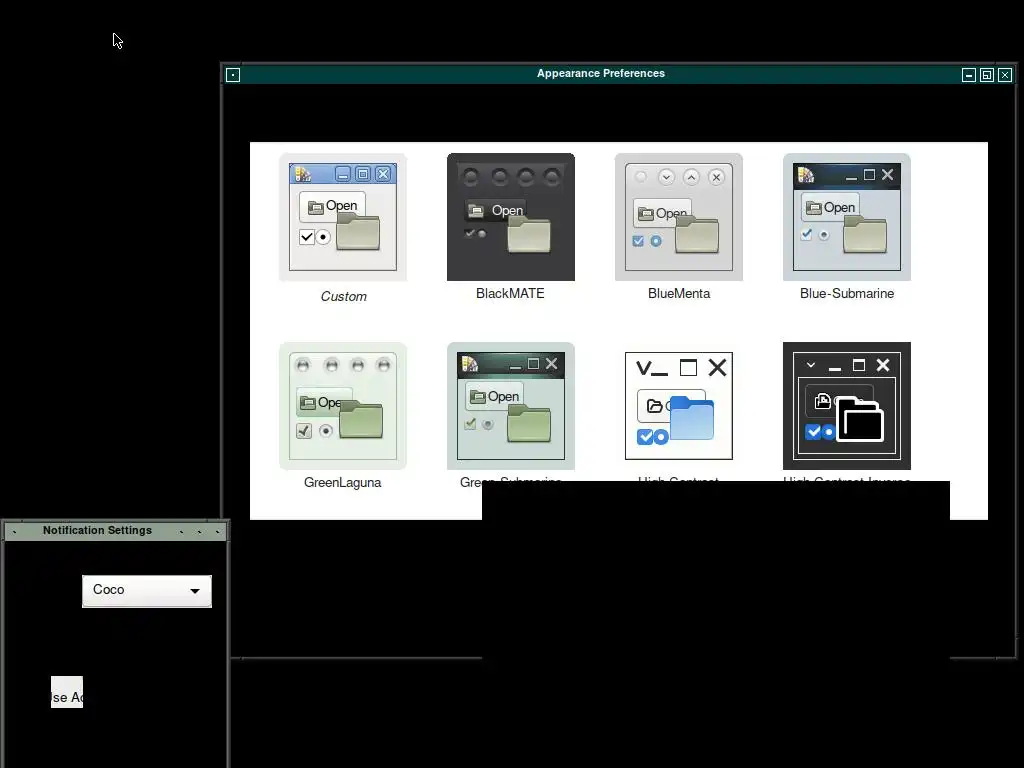Click the Appearance Preferences title text
Screen dimensions: 1024x768
point(601,73)
